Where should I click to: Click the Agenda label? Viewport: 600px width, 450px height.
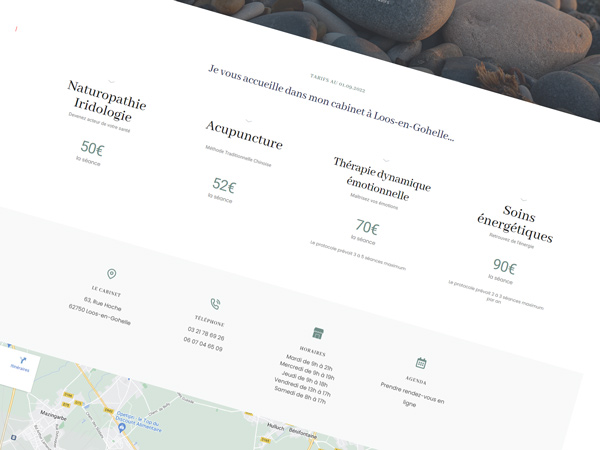(x=416, y=380)
